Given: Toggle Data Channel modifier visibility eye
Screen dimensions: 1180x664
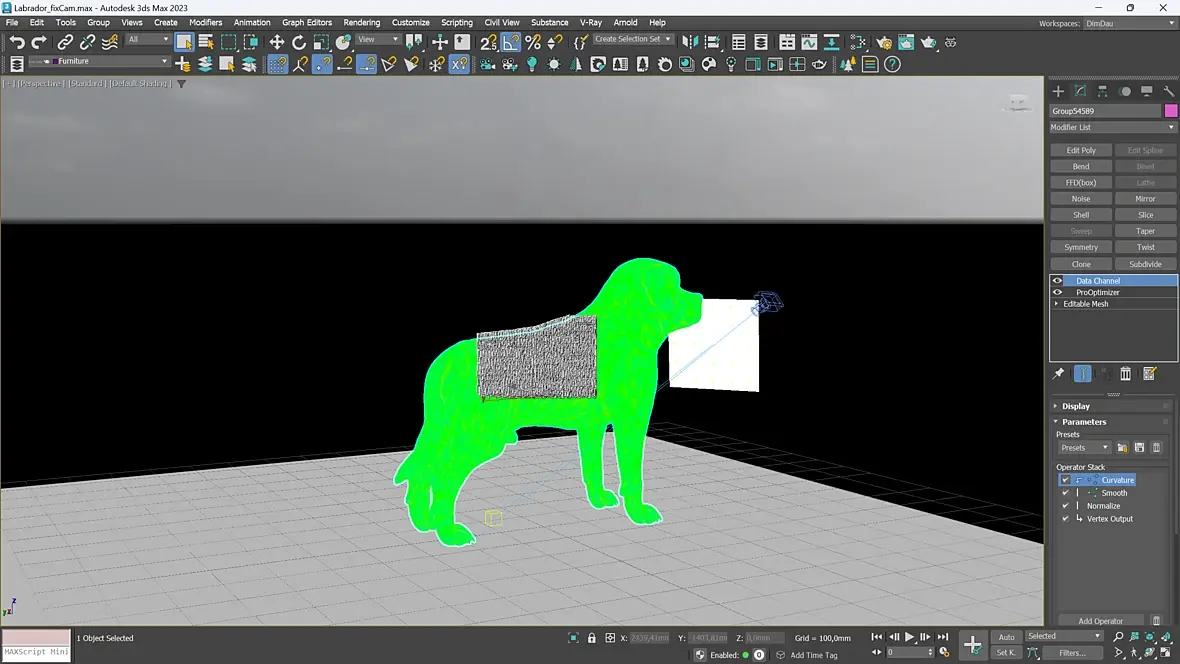Looking at the screenshot, I should pos(1057,281).
